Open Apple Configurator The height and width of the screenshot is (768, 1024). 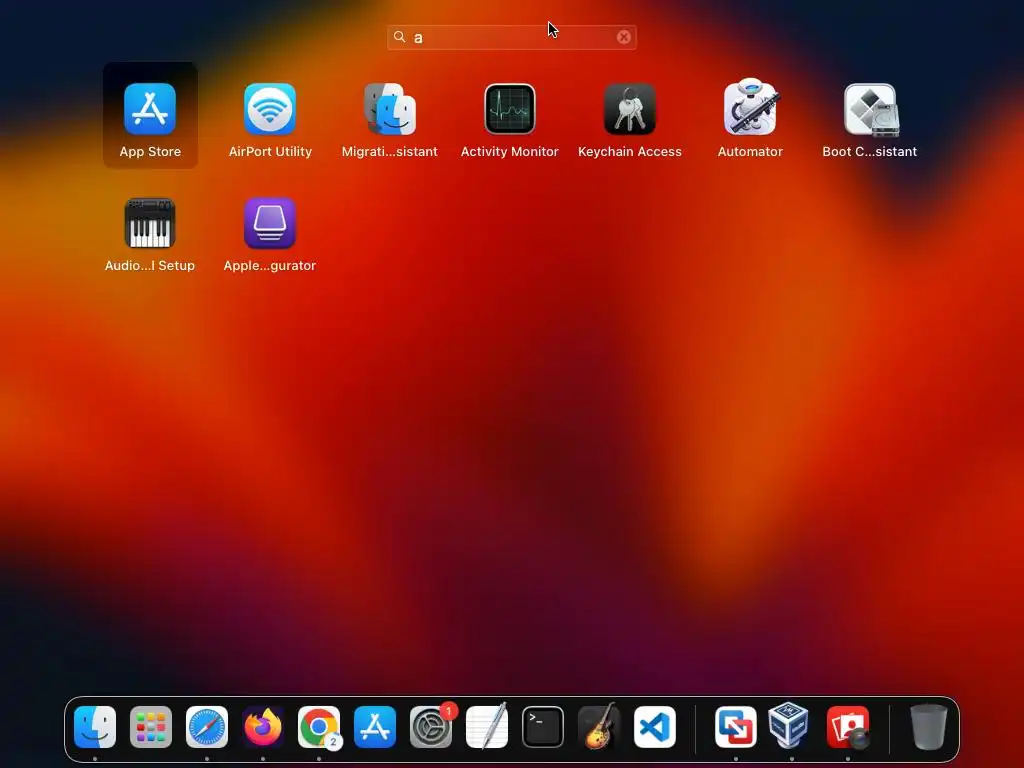pyautogui.click(x=270, y=223)
